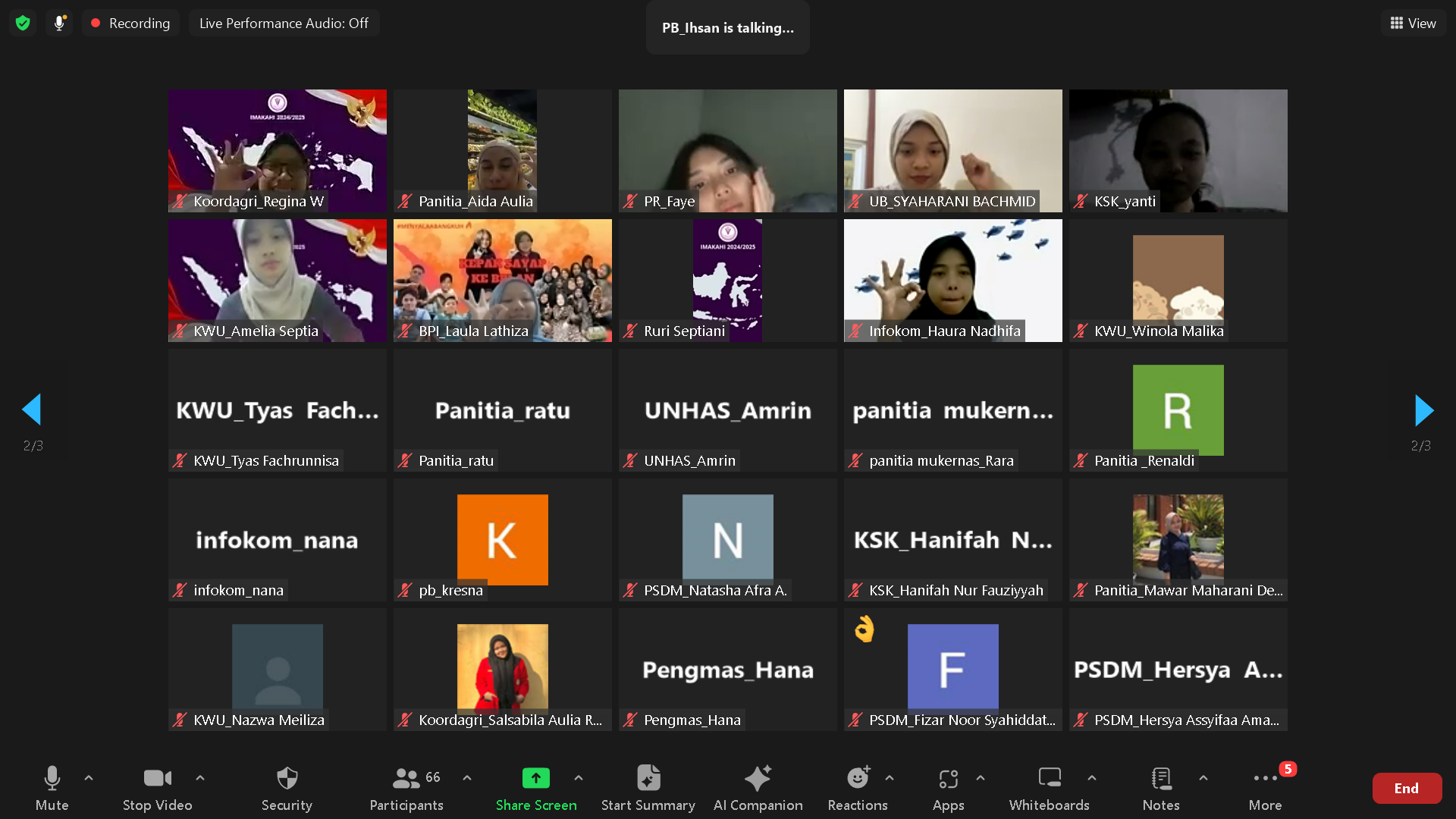Expand audio options arrow beside Mute
Viewport: 1456px width, 819px height.
pyautogui.click(x=89, y=777)
